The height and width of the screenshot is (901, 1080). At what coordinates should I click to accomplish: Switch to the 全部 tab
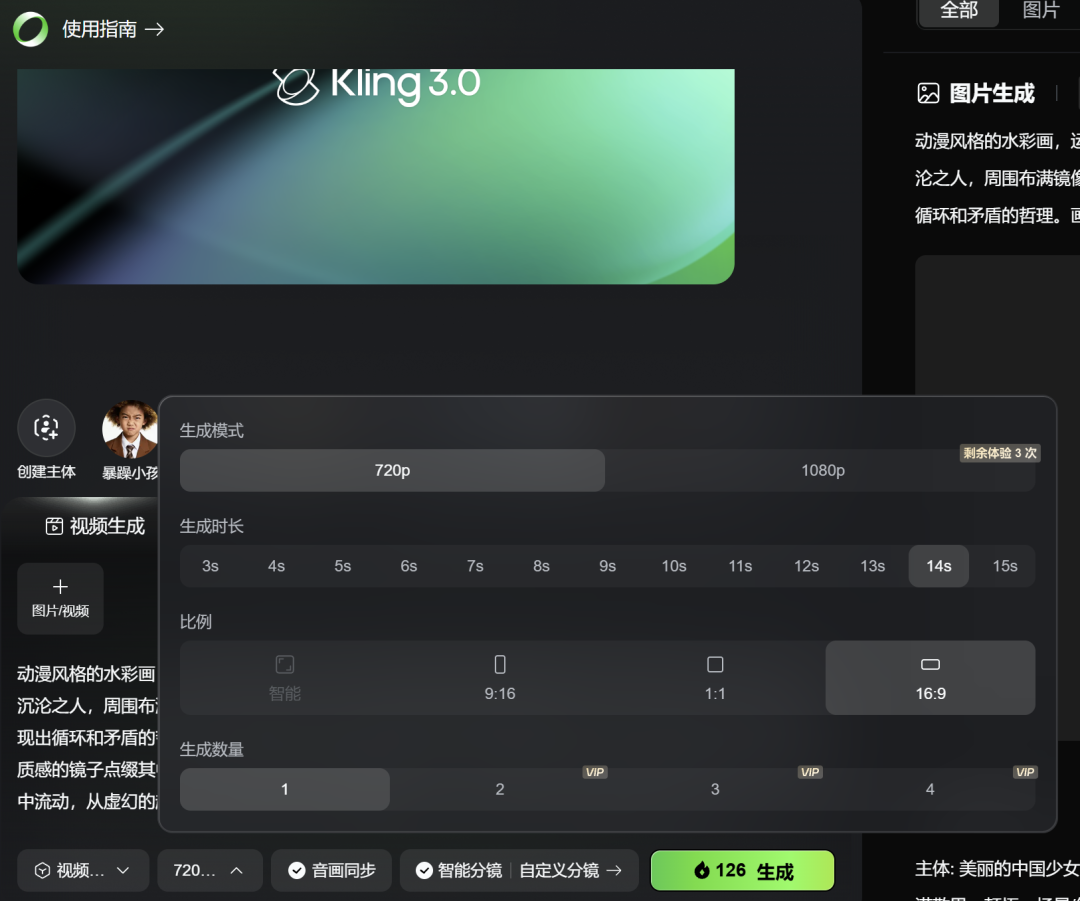[x=959, y=11]
